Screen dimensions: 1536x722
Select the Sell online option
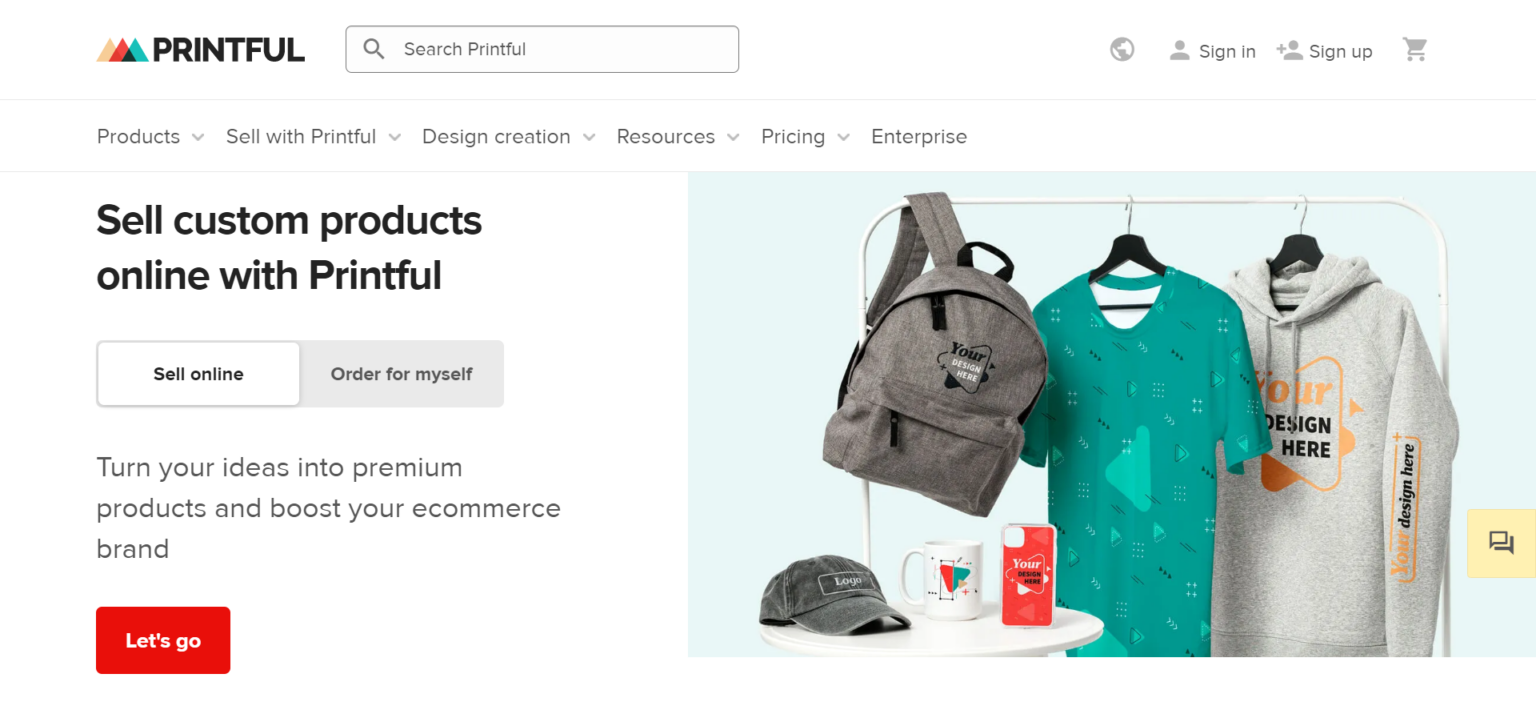coord(197,373)
